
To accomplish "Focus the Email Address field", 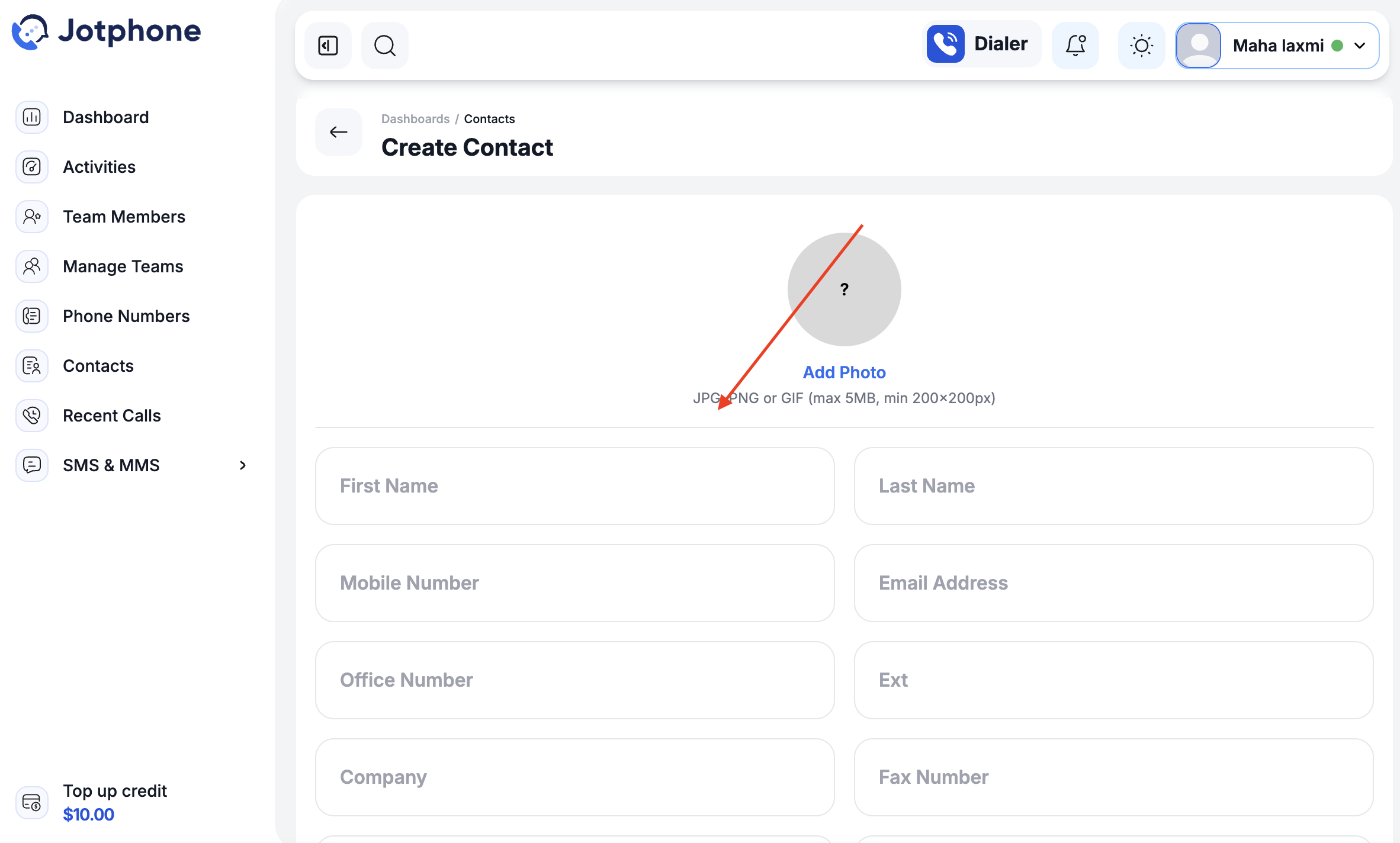I will pyautogui.click(x=1114, y=583).
